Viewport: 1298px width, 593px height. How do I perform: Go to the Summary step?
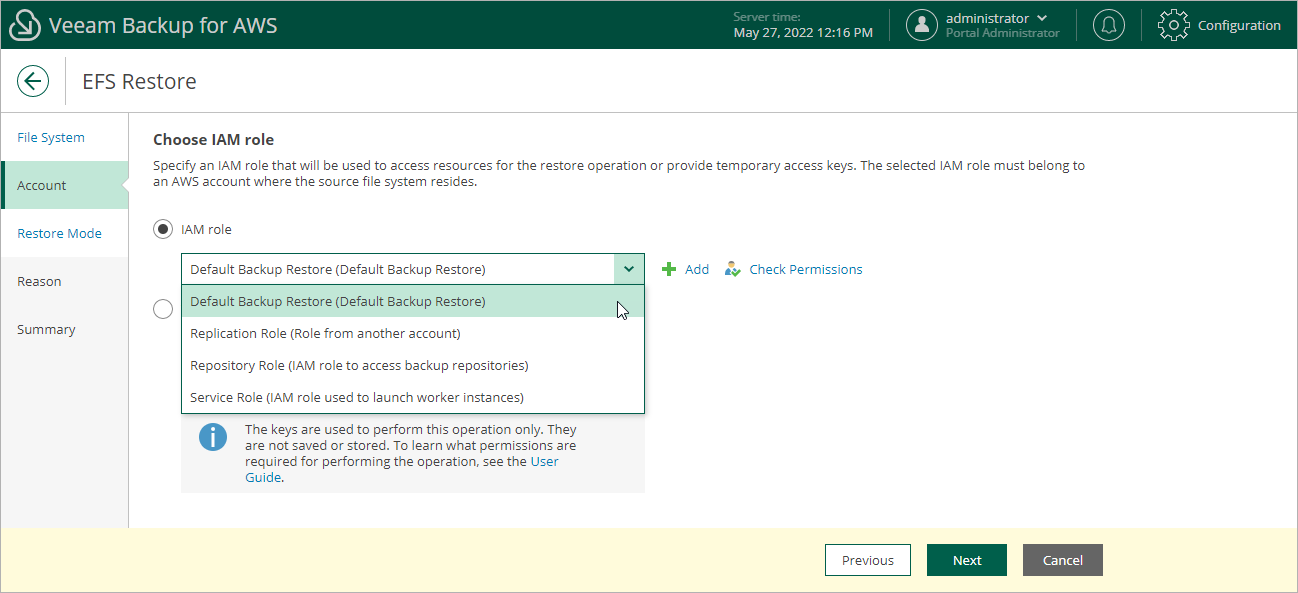click(x=46, y=329)
